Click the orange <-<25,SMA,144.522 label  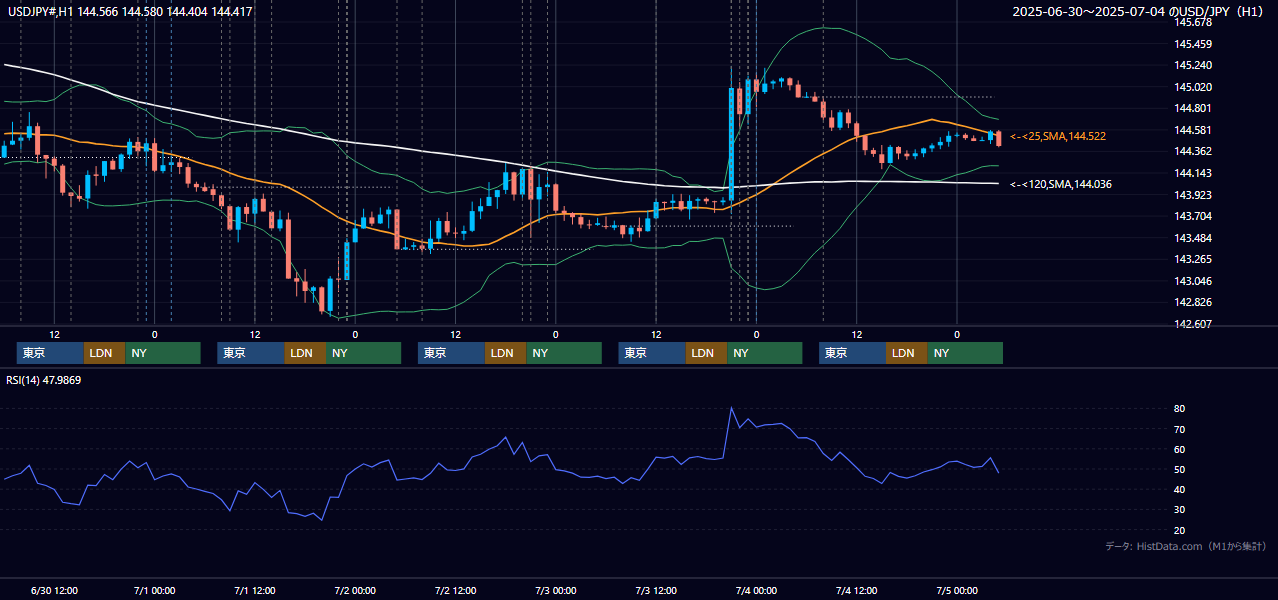(x=1058, y=136)
